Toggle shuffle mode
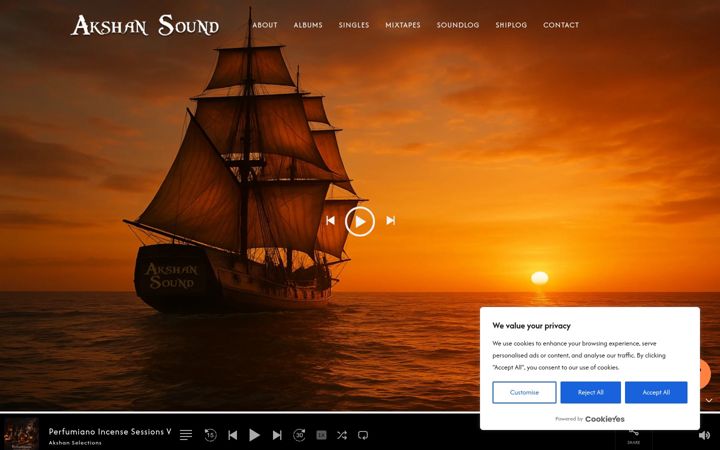The height and width of the screenshot is (450, 720). point(342,435)
